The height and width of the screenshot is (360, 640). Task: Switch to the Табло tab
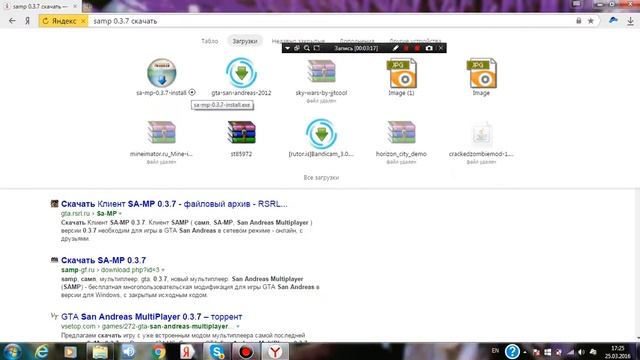point(210,41)
